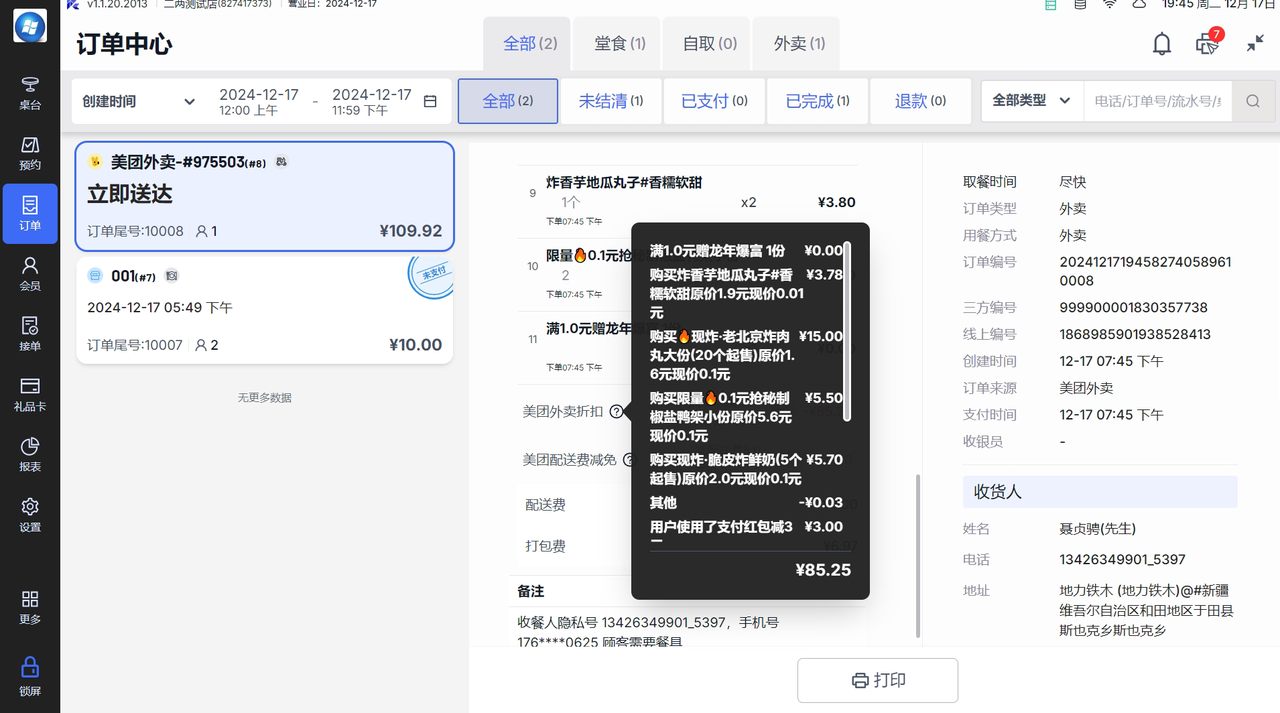Click the dine-in icon before order 001

[x=96, y=275]
